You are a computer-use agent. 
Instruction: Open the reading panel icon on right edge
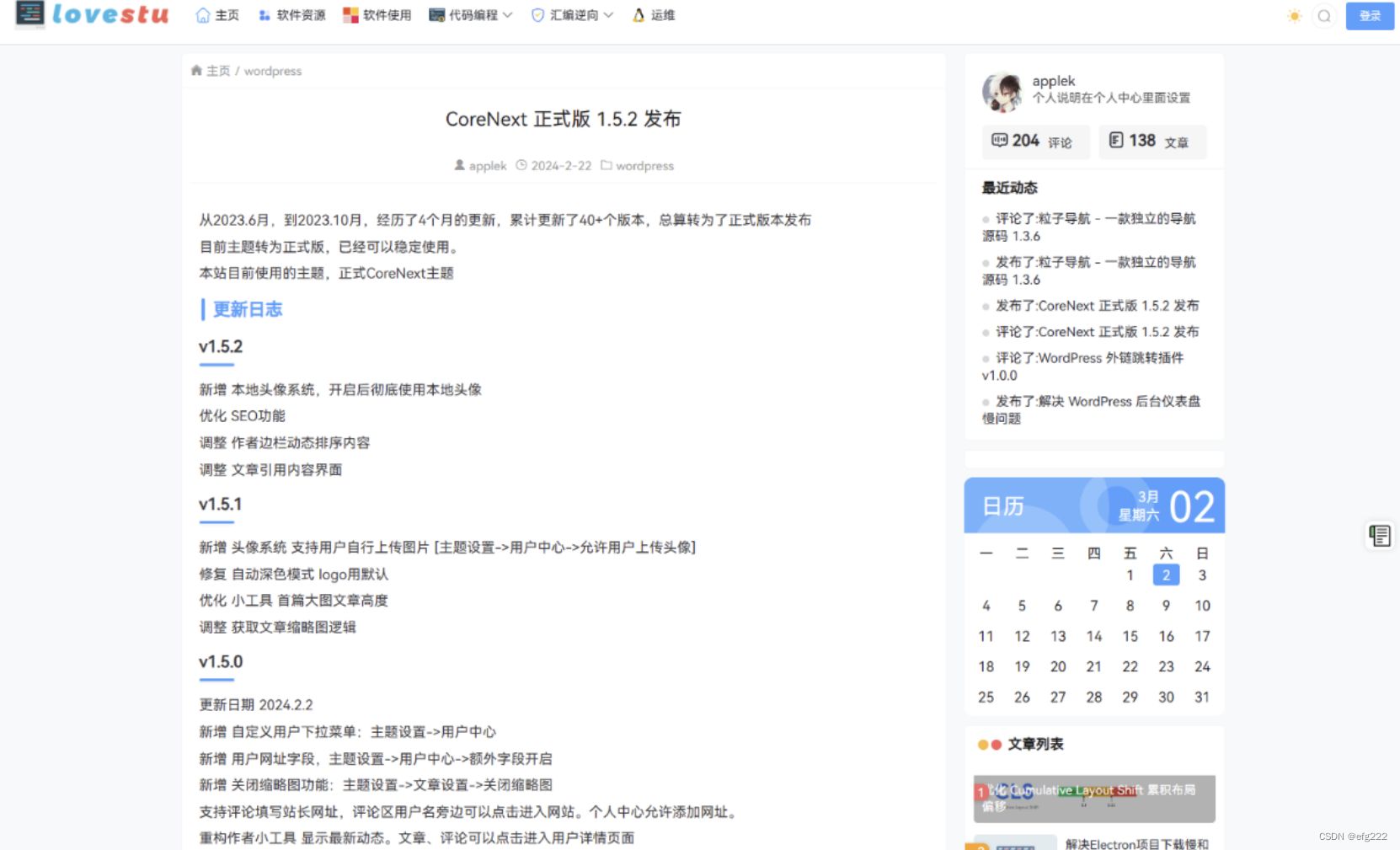pyautogui.click(x=1379, y=535)
